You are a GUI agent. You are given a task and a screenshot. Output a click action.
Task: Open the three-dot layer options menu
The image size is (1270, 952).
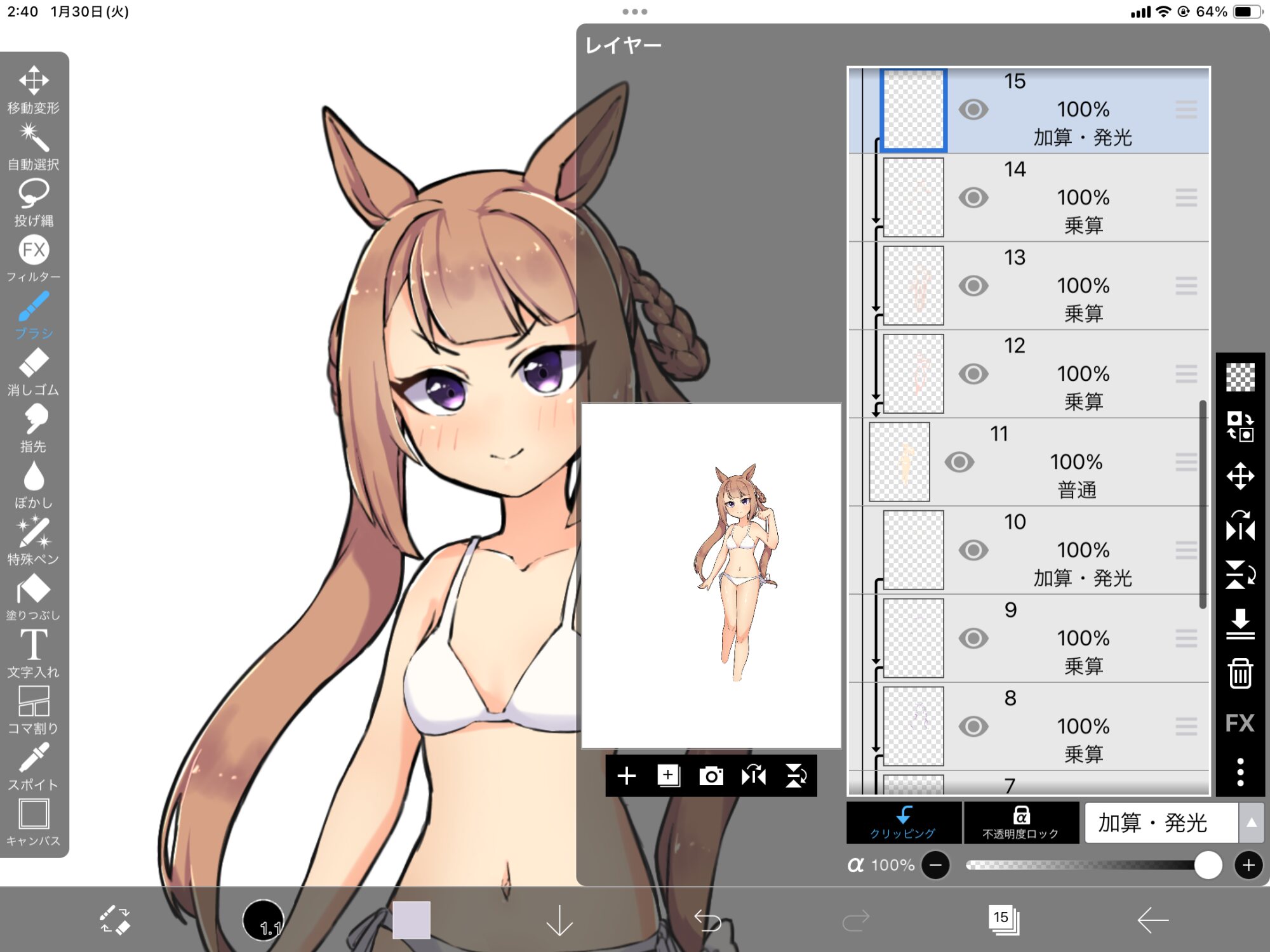pyautogui.click(x=1240, y=772)
